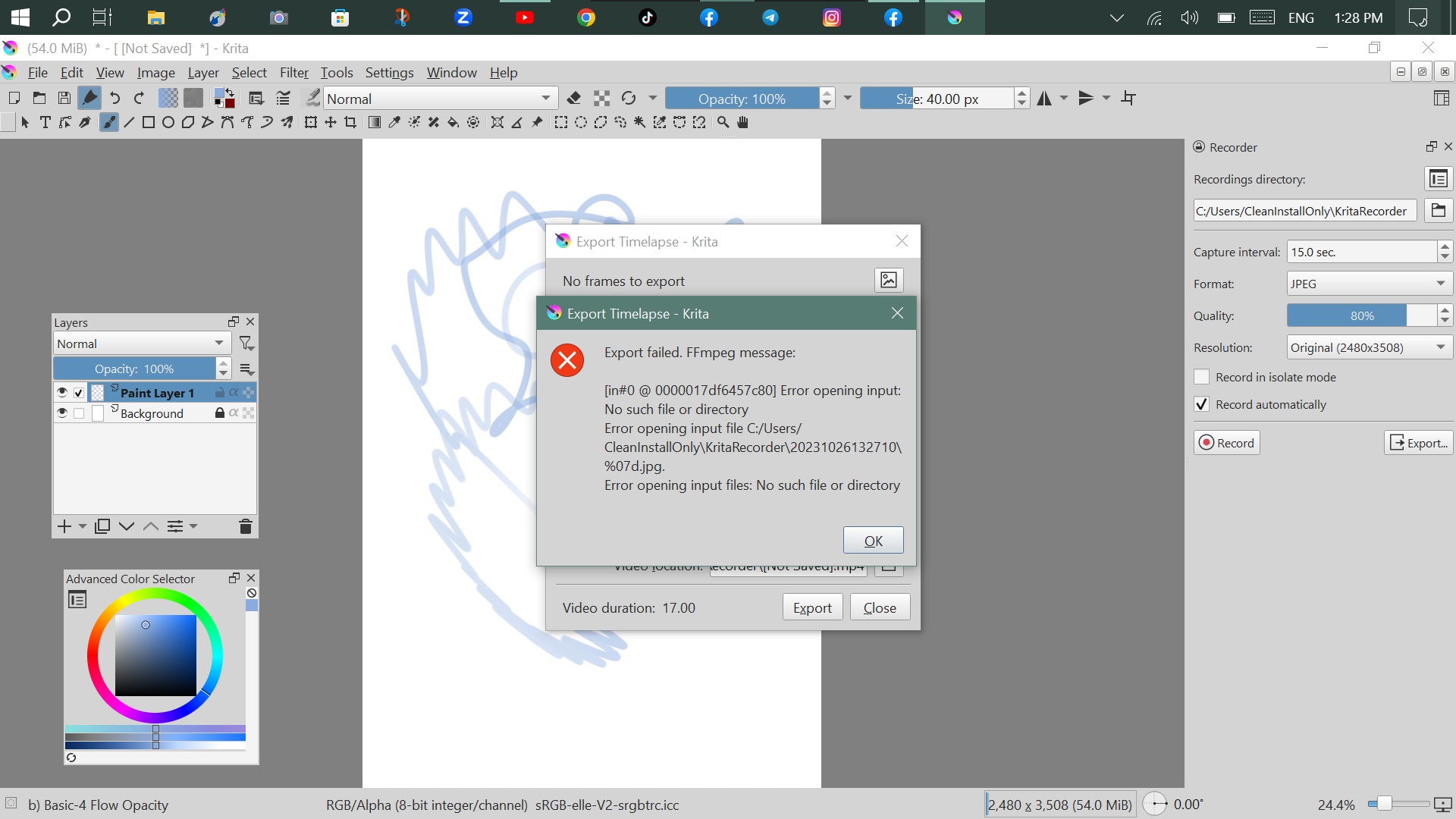
Task: Open the layer filter funnel menu
Action: [x=246, y=344]
